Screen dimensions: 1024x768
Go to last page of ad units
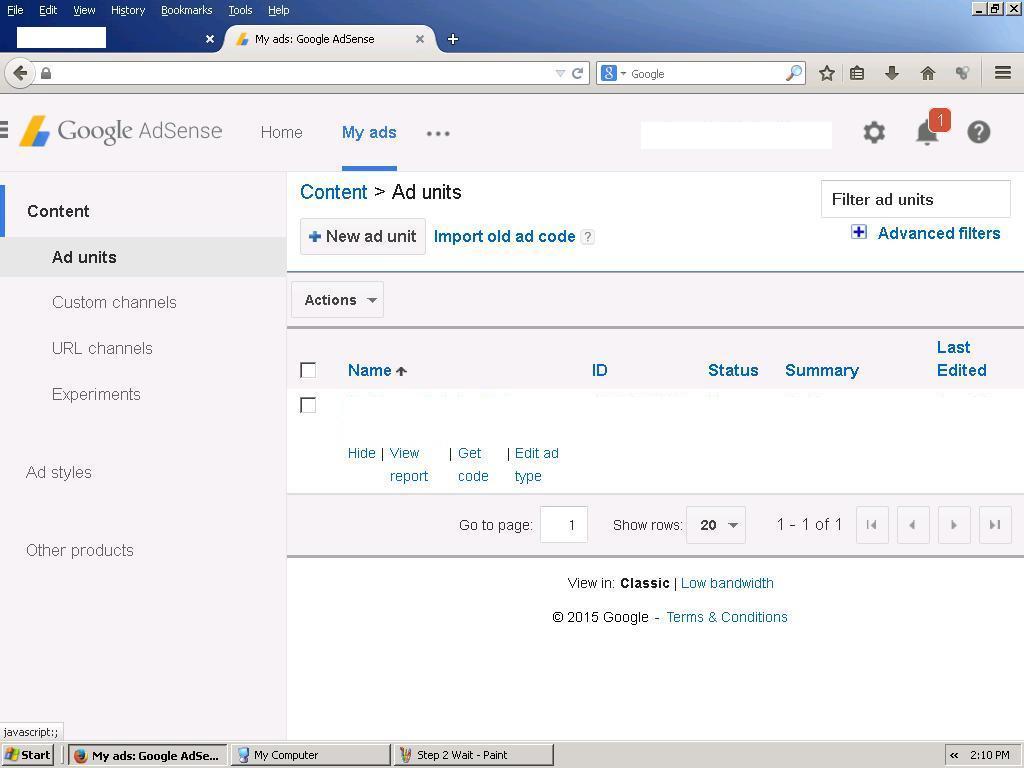[995, 524]
